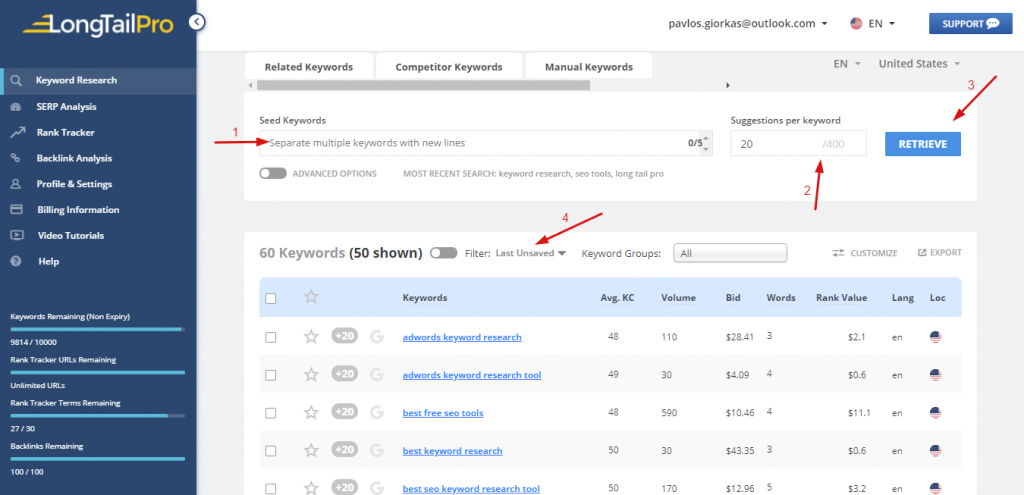Screen dimensions: 1024x495
Task: Click the Rank Tracker Terms Remaining bar
Action: pos(97,415)
